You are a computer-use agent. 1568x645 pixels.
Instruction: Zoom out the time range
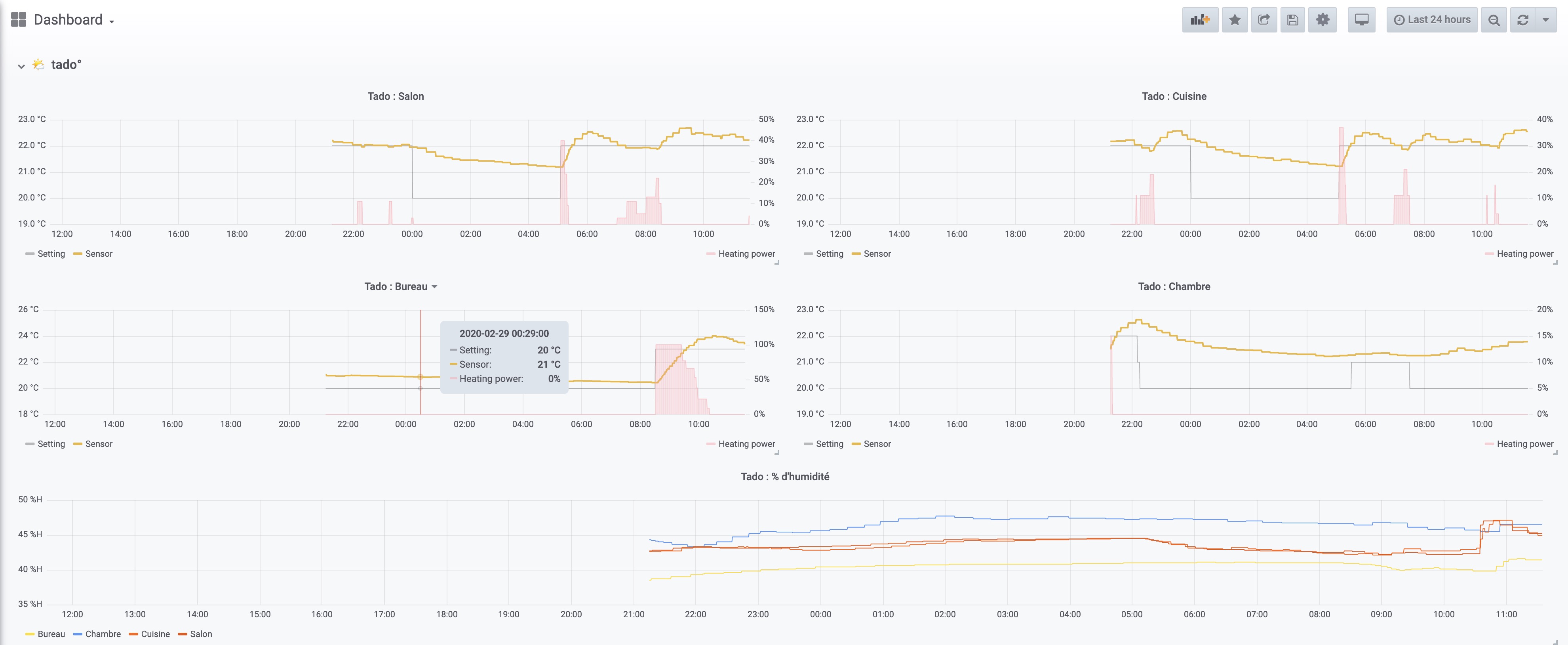(1494, 19)
